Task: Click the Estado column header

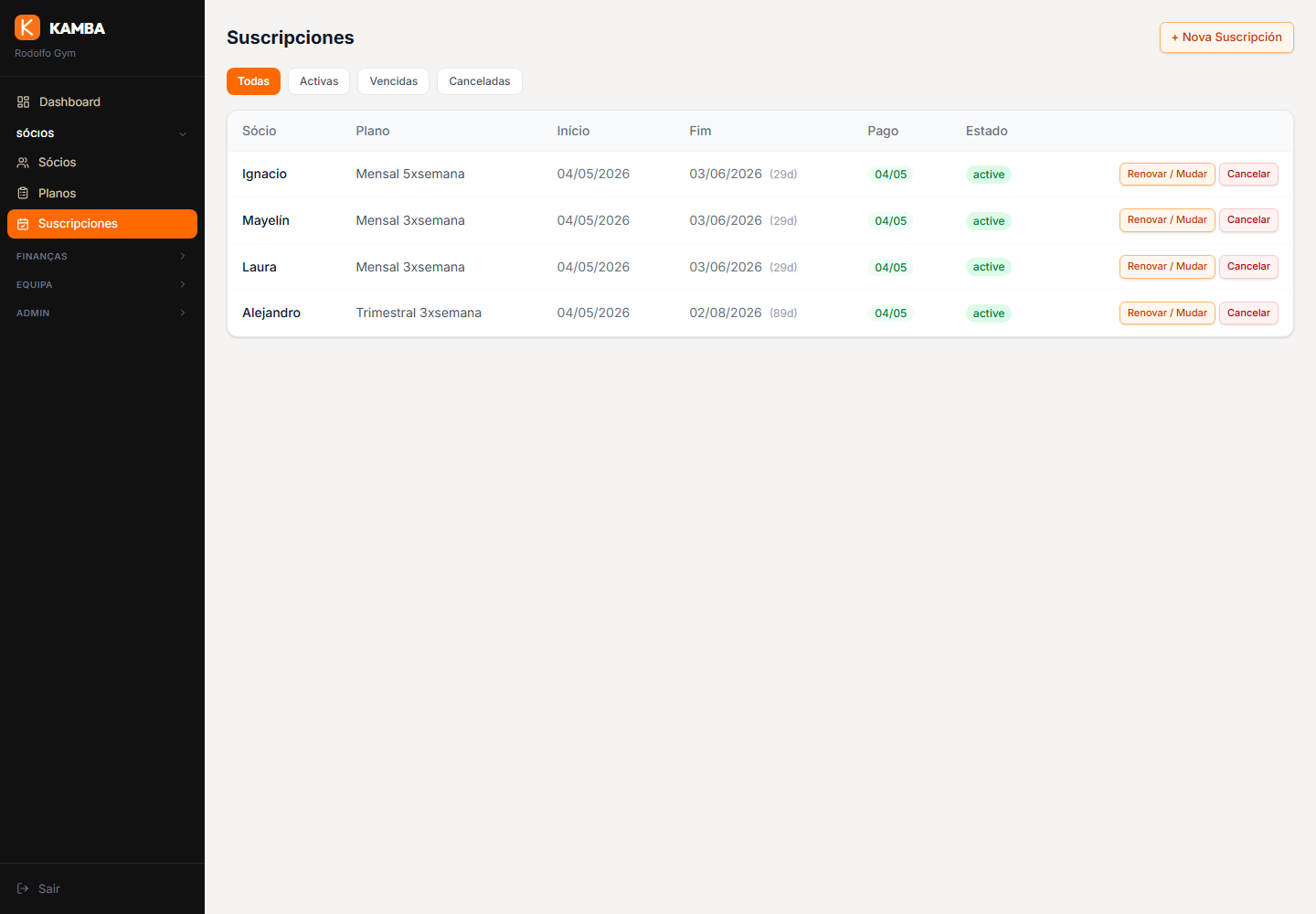Action: point(987,132)
